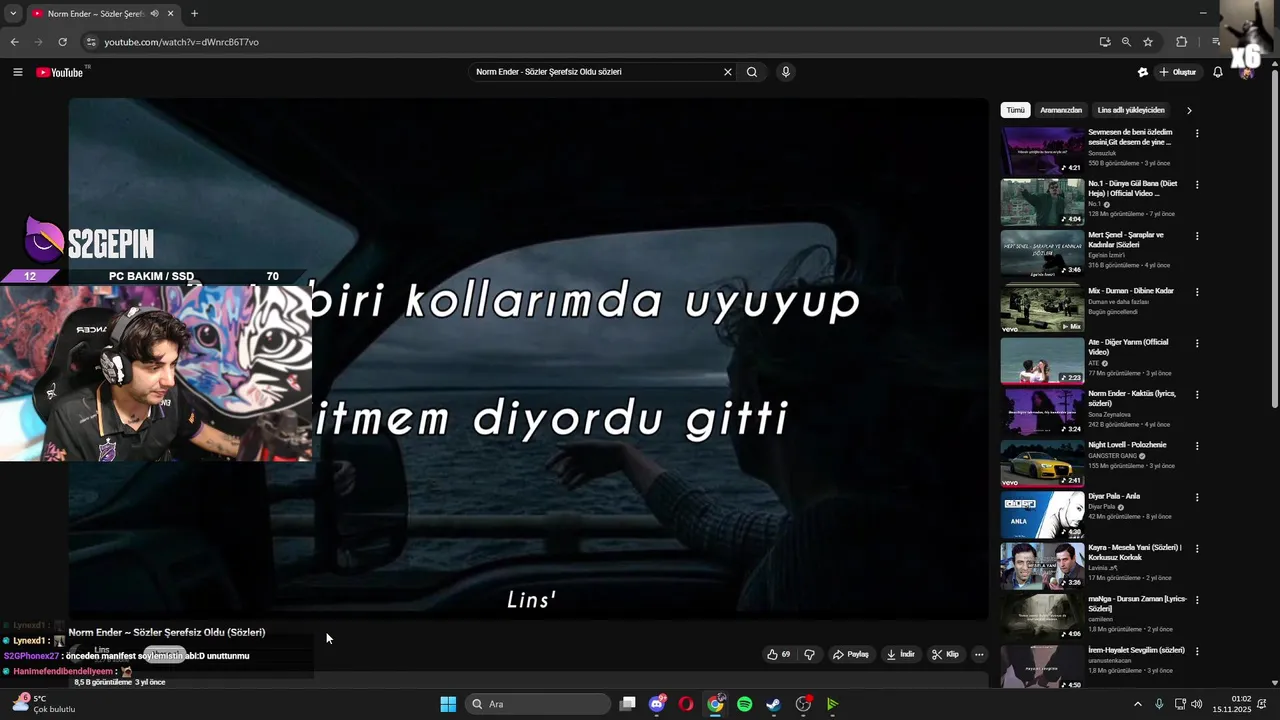
Task: Open the Oluştur create button
Action: pyautogui.click(x=1178, y=72)
